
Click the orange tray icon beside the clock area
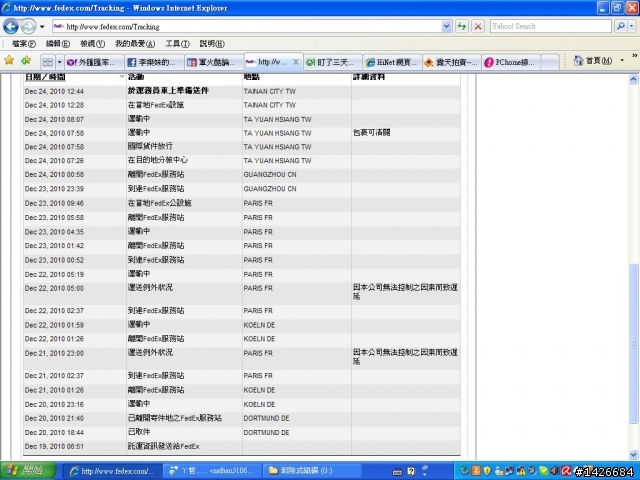(x=476, y=471)
